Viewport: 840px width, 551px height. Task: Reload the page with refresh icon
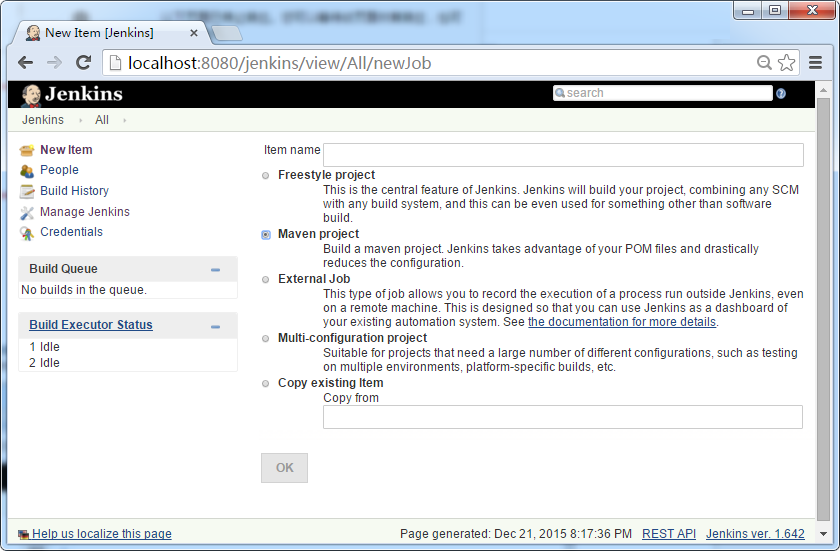click(x=83, y=63)
